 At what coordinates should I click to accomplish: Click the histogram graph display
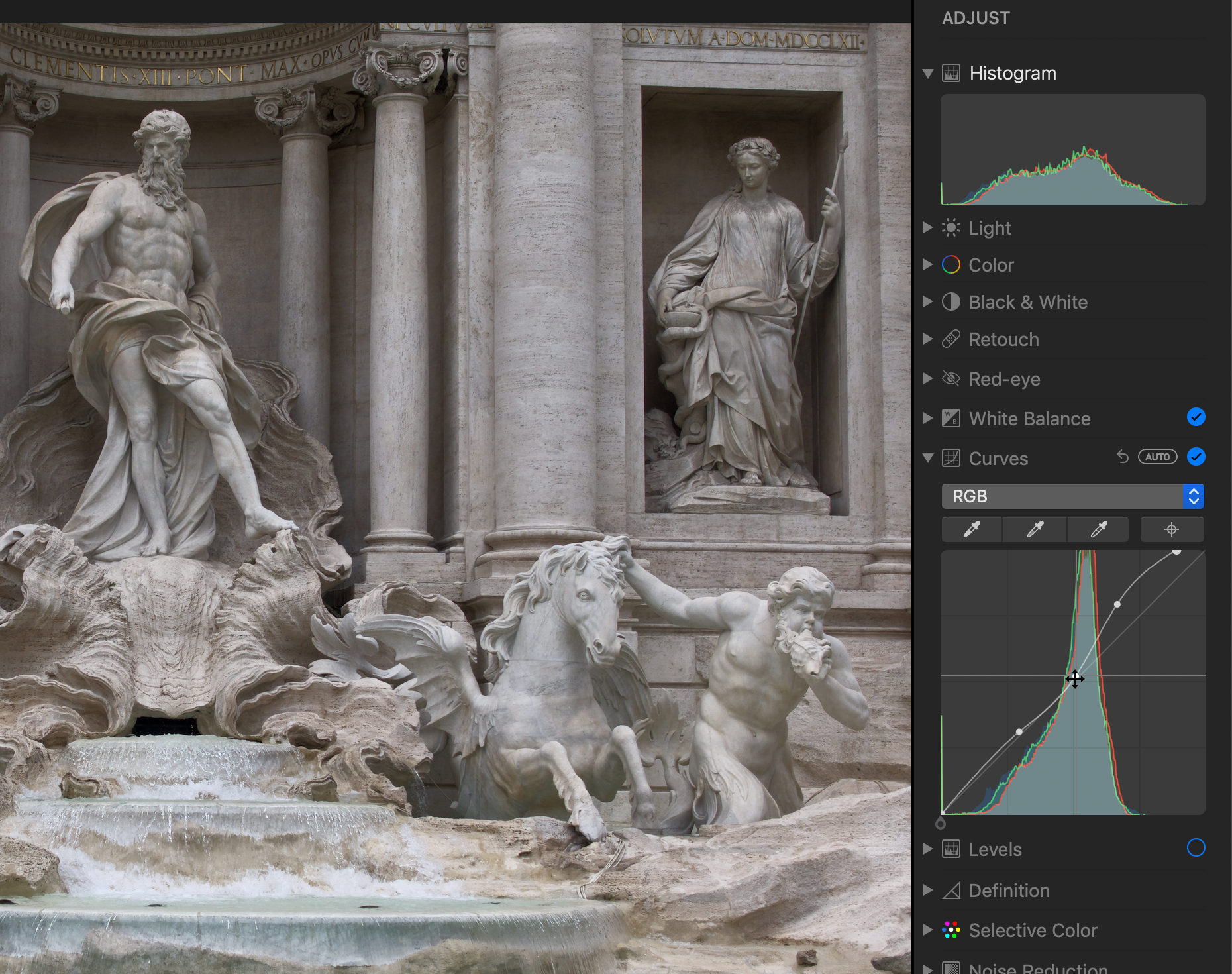point(1072,150)
